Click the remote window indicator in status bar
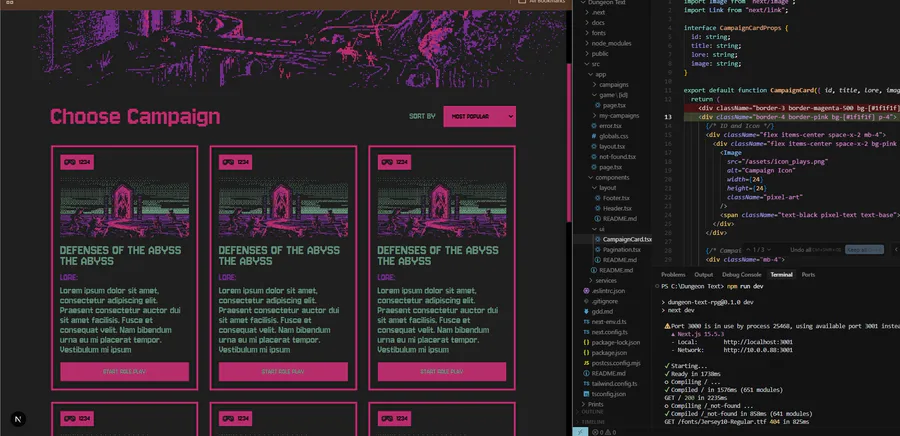This screenshot has height=436, width=900. pyautogui.click(x=580, y=432)
